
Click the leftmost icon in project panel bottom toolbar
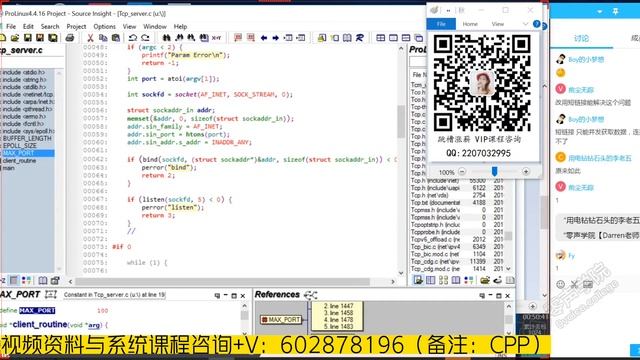coord(418,280)
